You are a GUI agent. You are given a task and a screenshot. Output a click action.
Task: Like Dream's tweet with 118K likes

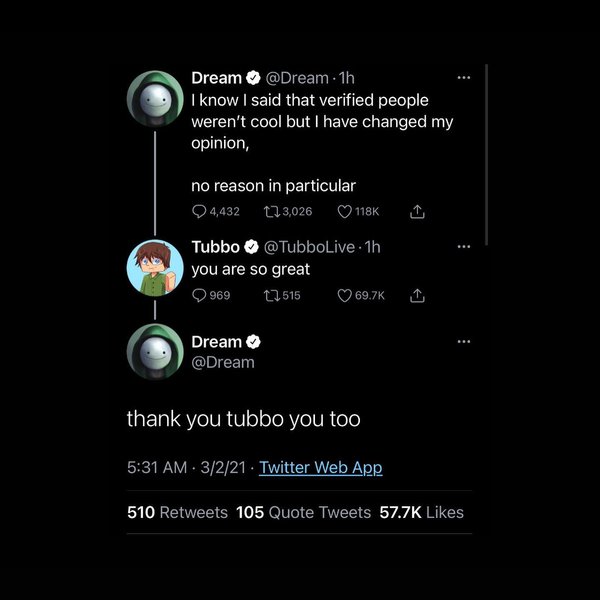[346, 212]
